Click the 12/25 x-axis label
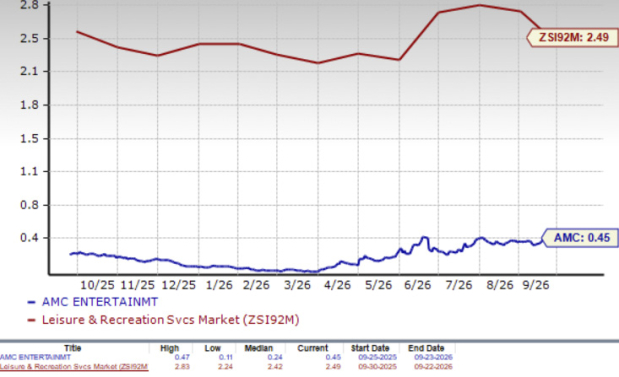Screen dimensions: 619x377 pos(178,285)
